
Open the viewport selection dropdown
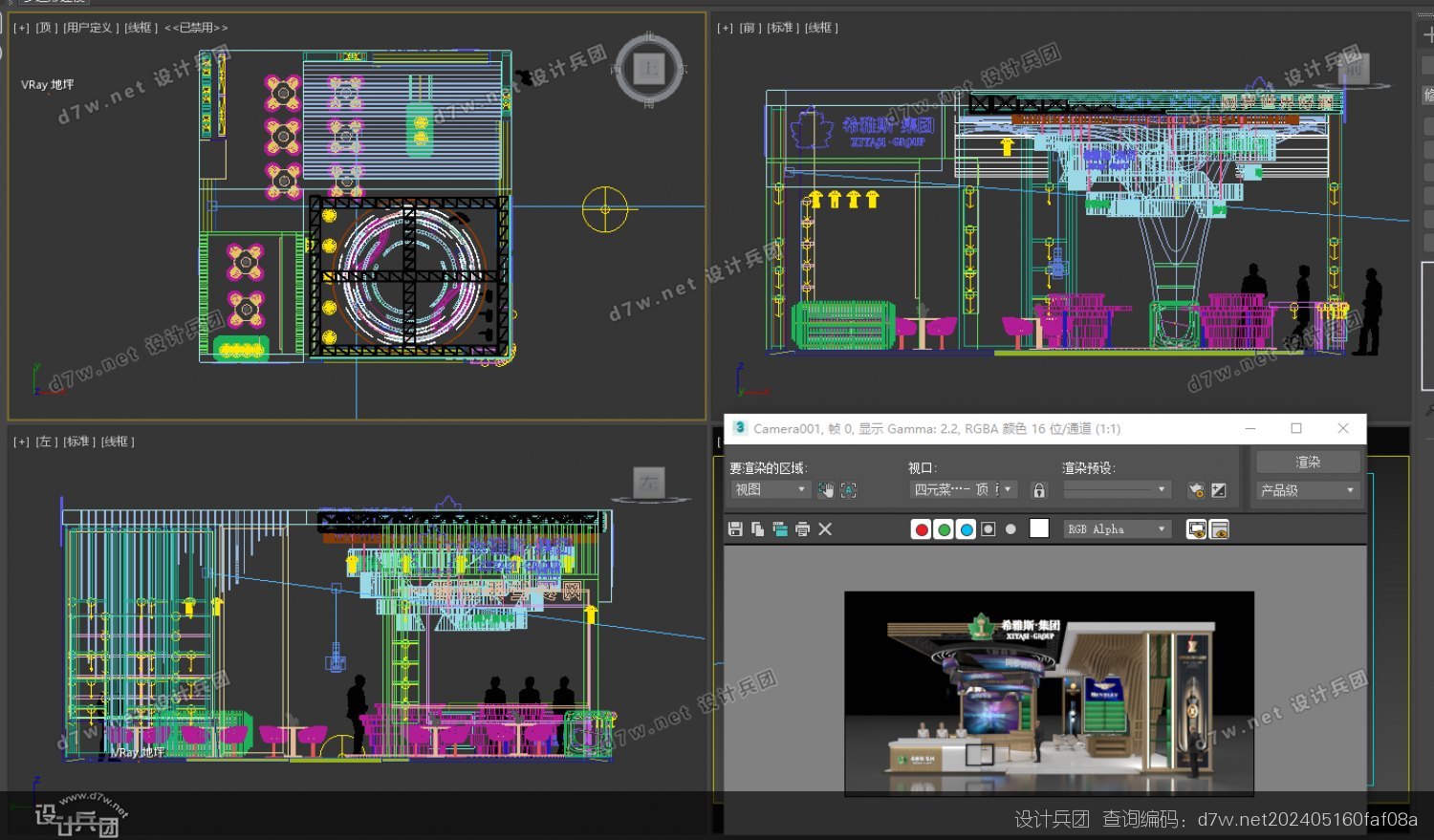(x=962, y=490)
